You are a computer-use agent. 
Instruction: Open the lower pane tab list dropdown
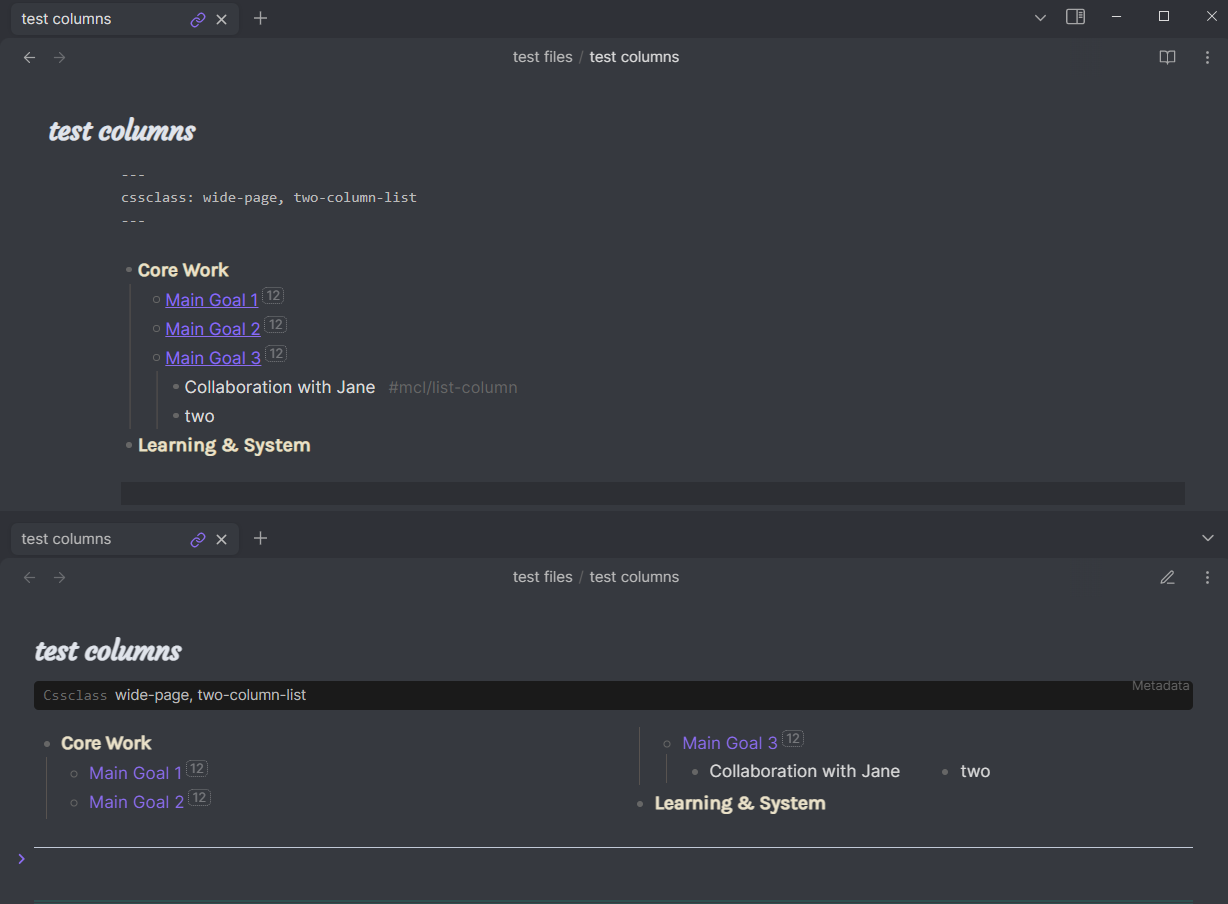click(1207, 538)
